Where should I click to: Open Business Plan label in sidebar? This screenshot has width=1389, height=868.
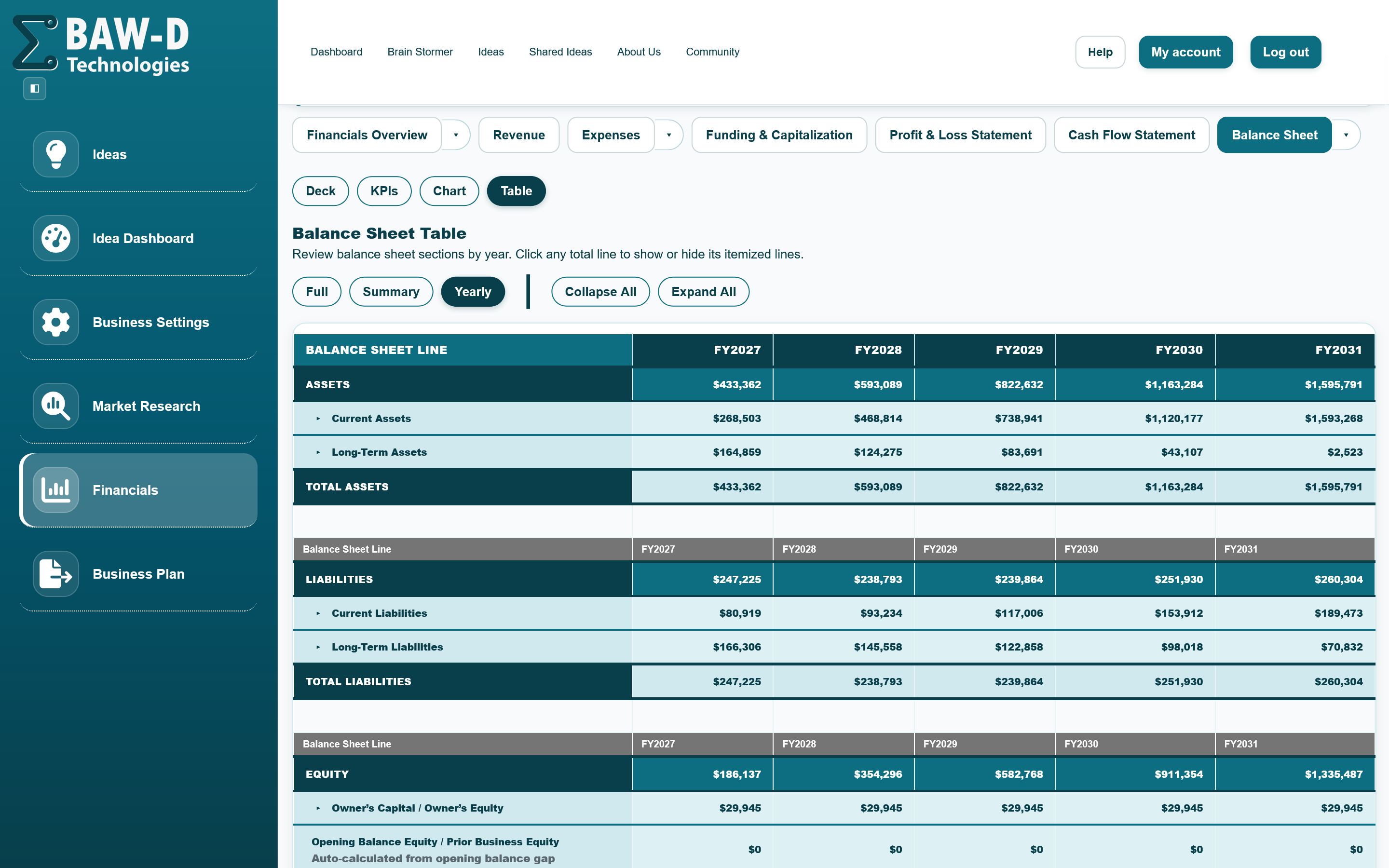(138, 573)
